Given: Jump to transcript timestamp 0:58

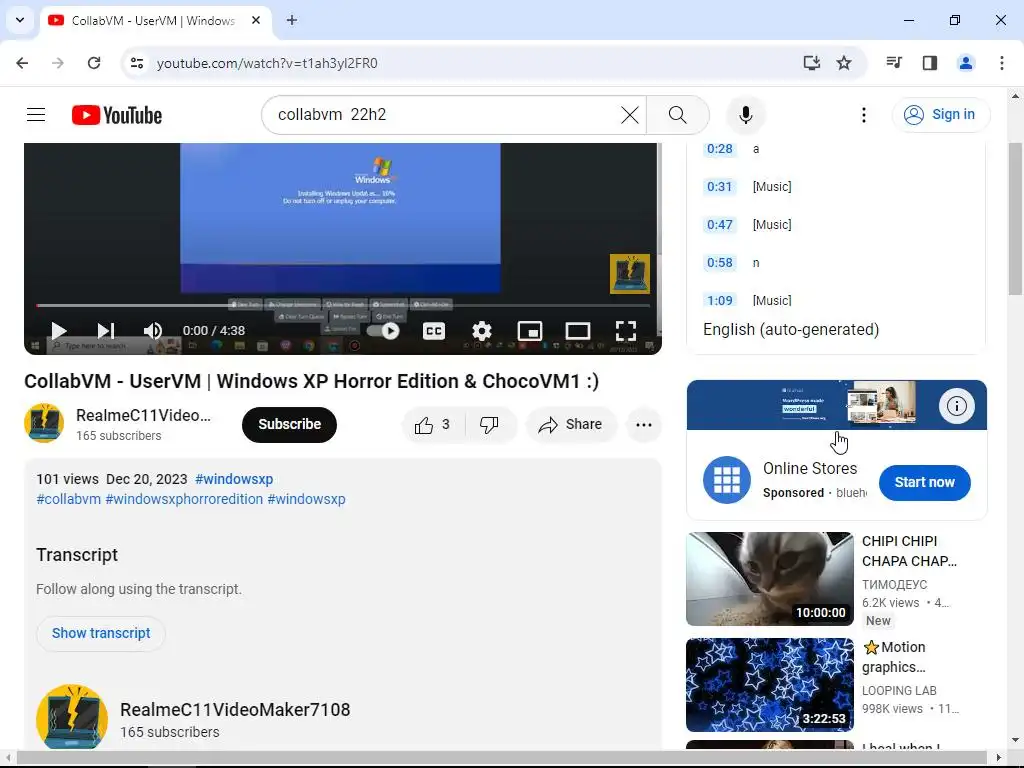Looking at the screenshot, I should (720, 263).
